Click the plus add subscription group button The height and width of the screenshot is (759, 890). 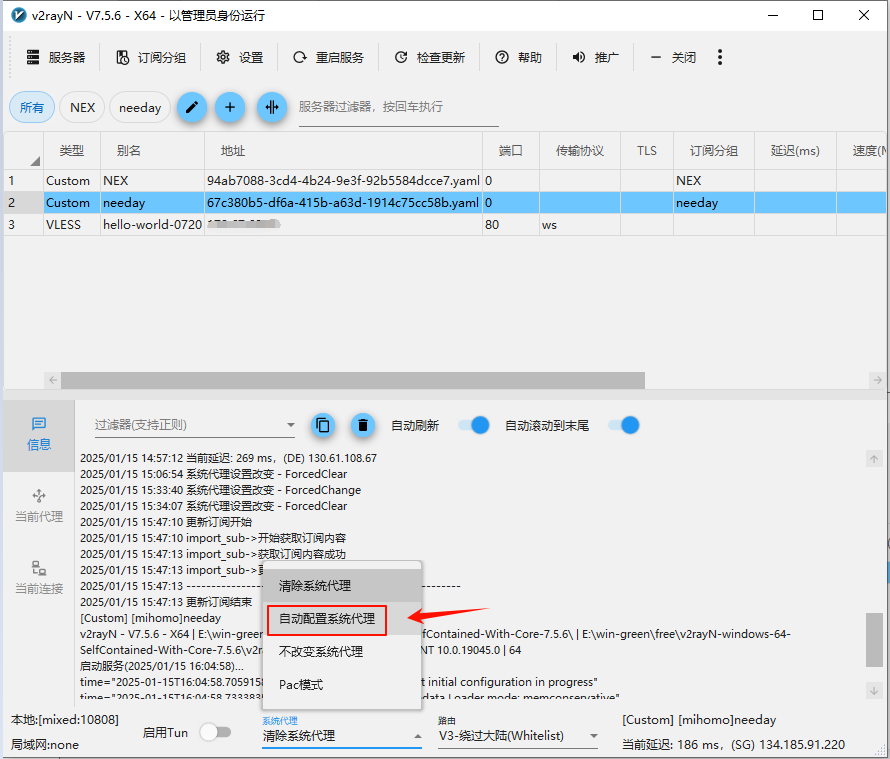click(x=230, y=107)
